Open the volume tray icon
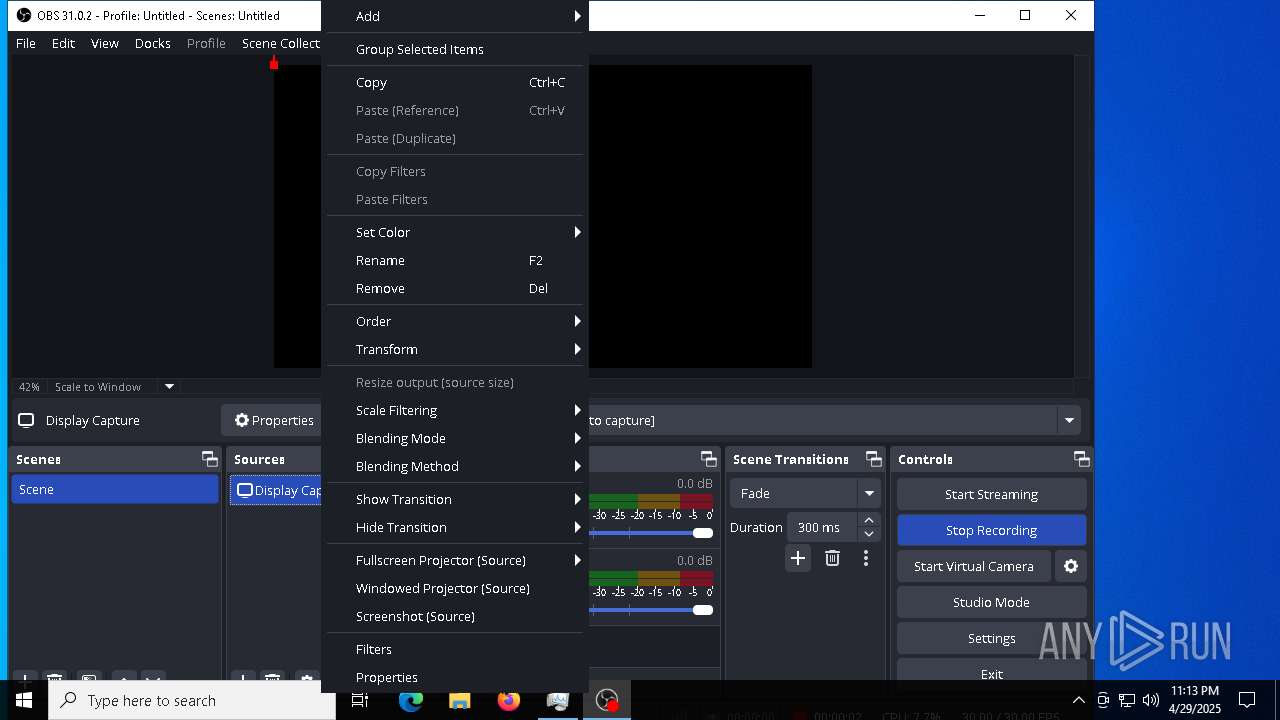Screen dimensions: 1280x720 [x=1151, y=700]
